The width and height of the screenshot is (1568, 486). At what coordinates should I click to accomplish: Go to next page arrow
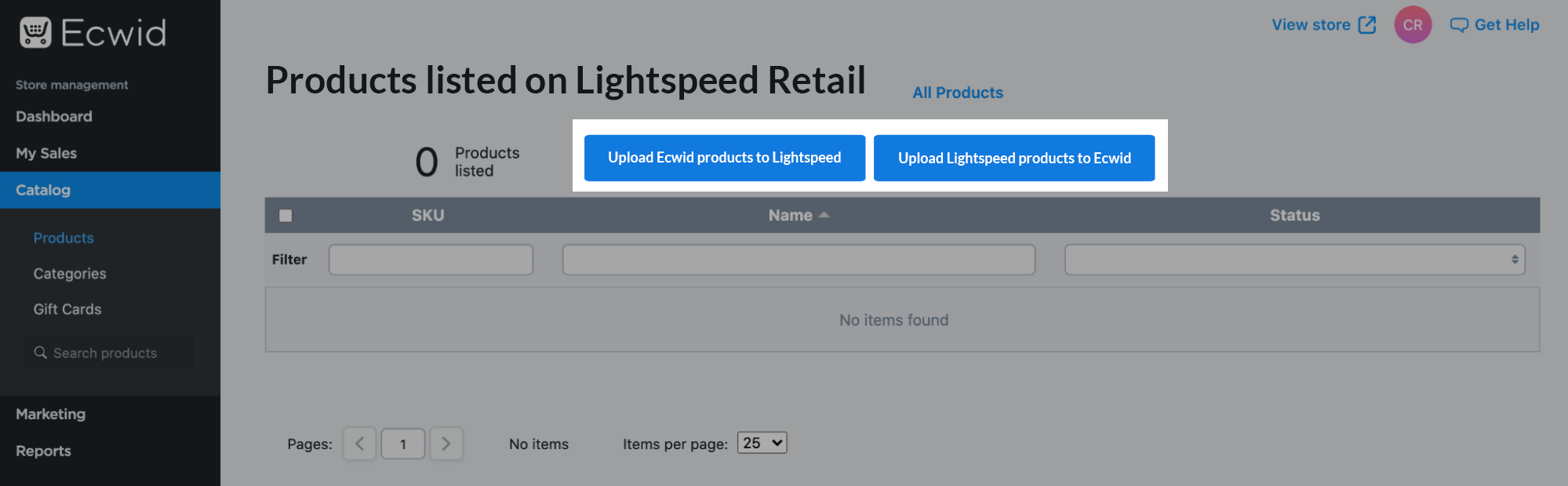(x=446, y=444)
